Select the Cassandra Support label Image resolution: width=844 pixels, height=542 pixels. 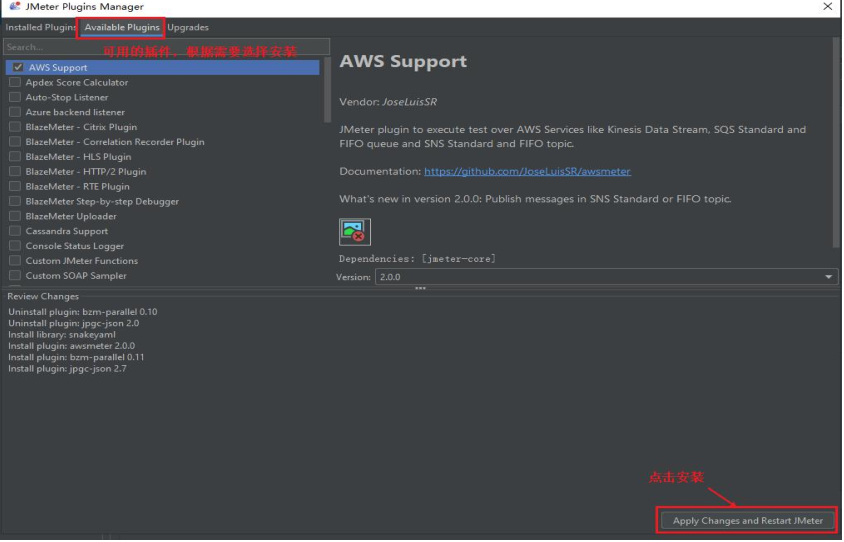[x=67, y=231]
